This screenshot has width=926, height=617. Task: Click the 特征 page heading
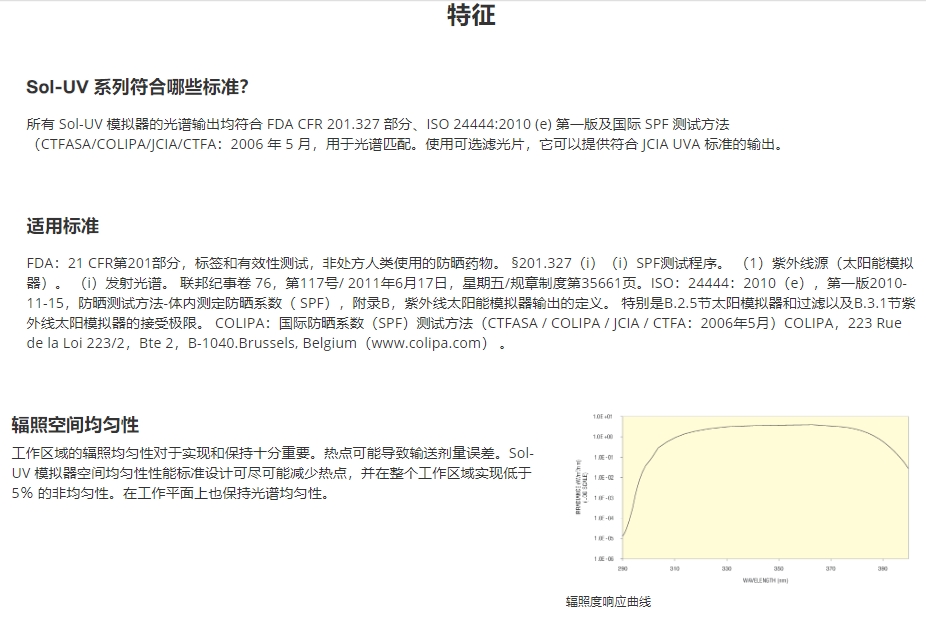point(470,16)
